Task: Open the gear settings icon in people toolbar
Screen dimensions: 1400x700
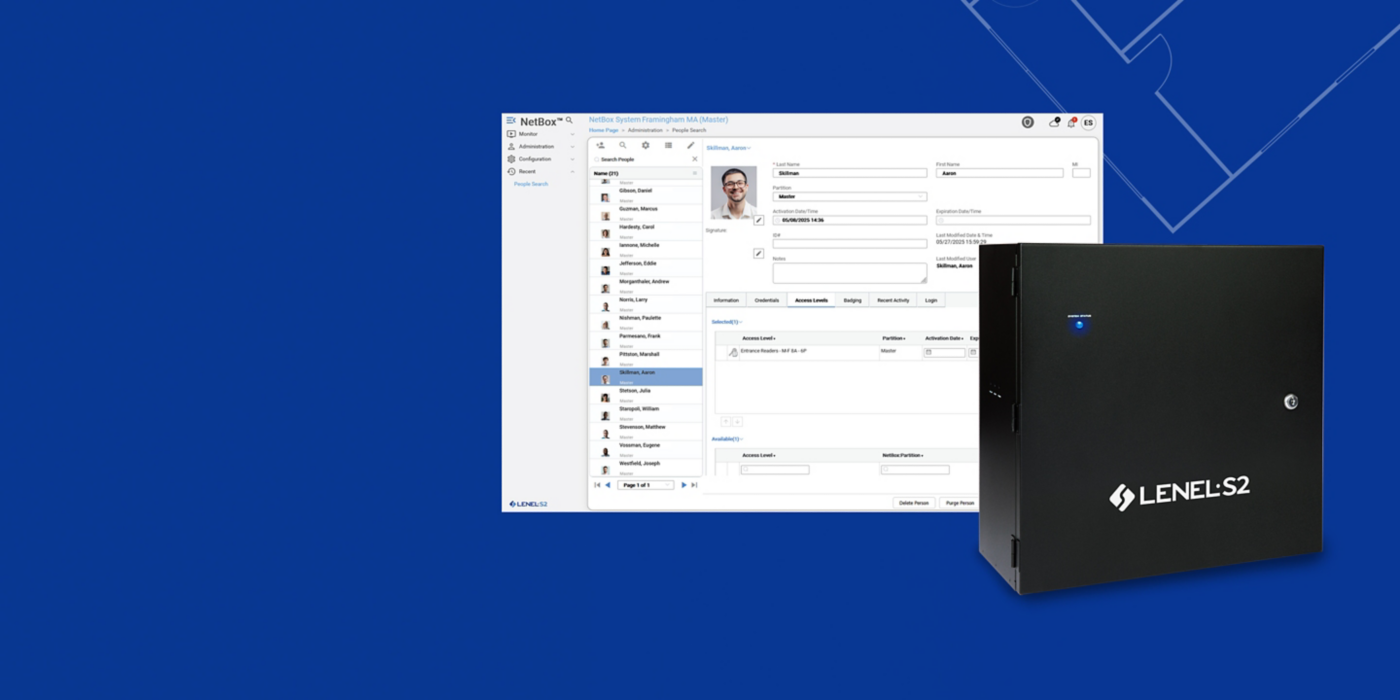Action: click(x=646, y=146)
